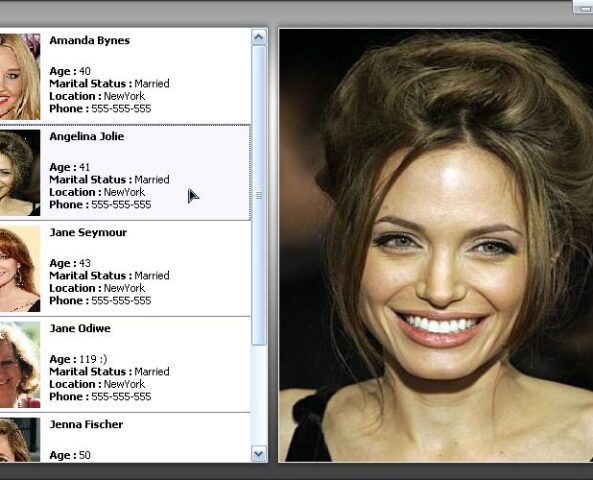Select the Angelina Jolie entry thumbnail
593x480 pixels.
click(x=20, y=173)
